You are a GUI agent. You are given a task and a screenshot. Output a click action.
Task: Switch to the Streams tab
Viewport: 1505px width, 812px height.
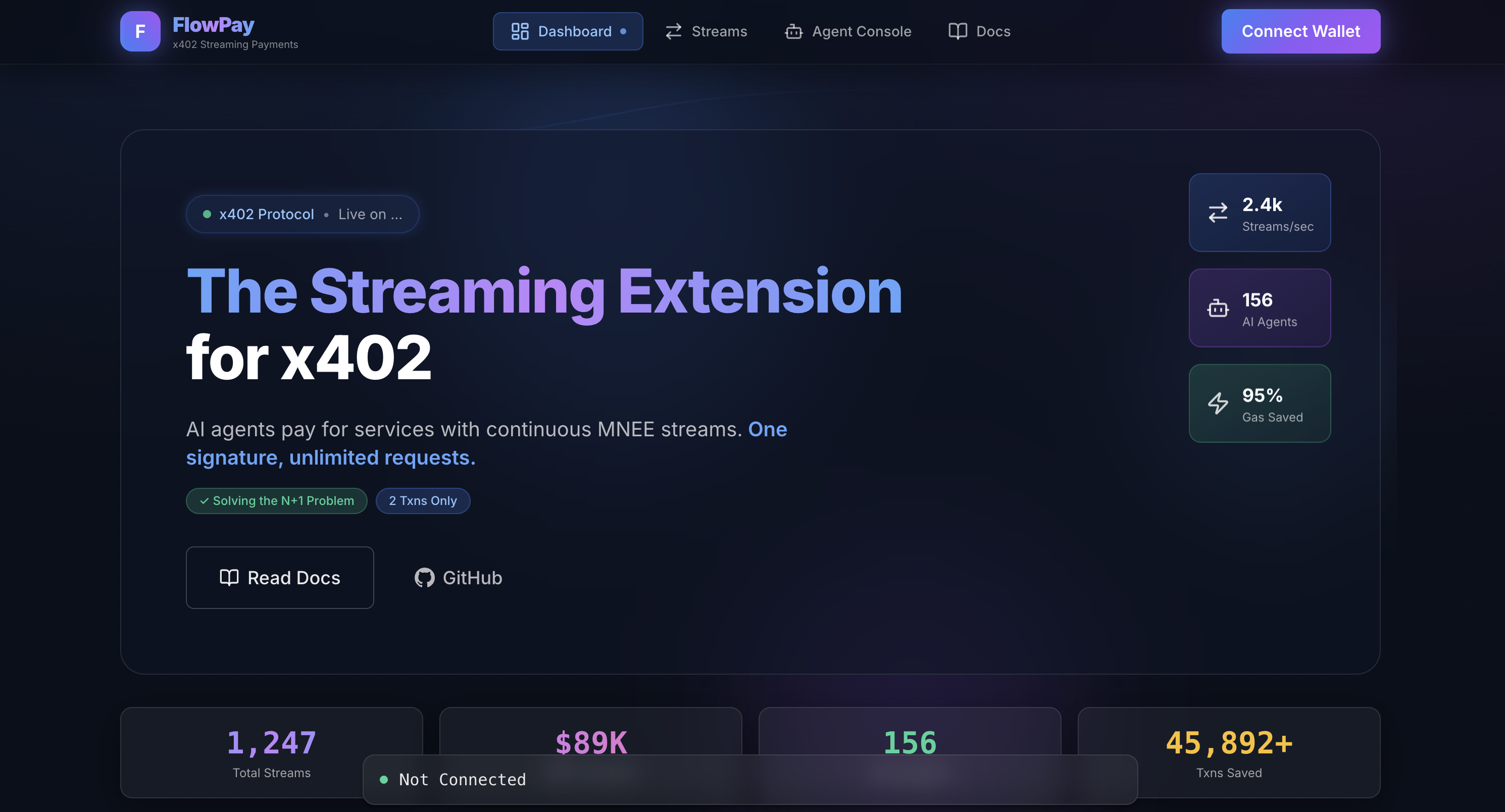(x=707, y=31)
